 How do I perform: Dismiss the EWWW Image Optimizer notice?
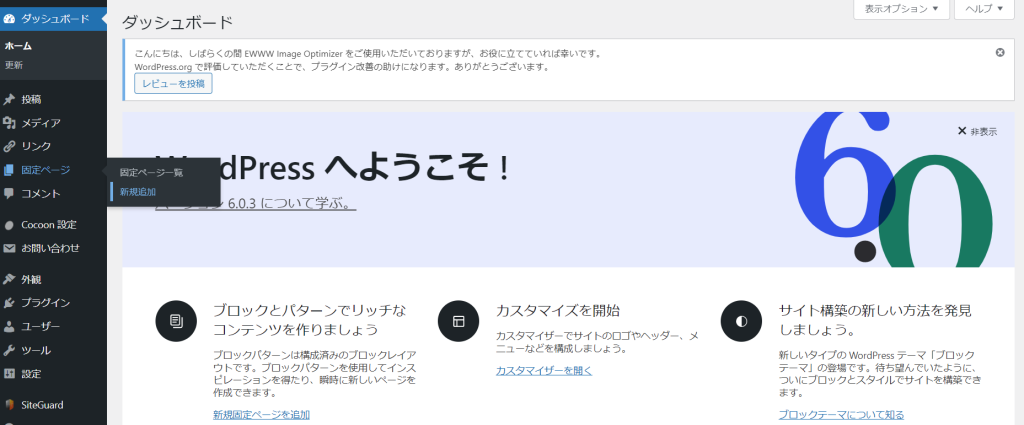(x=1000, y=52)
